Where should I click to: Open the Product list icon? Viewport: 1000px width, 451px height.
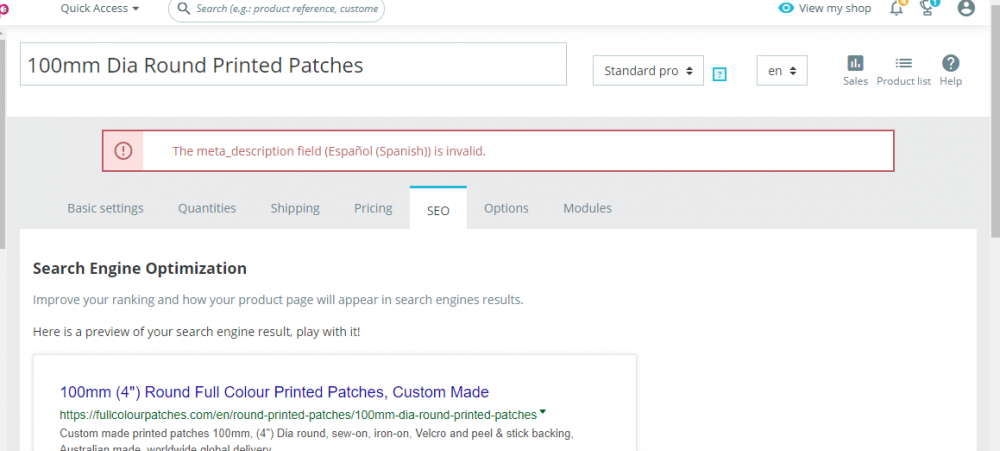[903, 63]
